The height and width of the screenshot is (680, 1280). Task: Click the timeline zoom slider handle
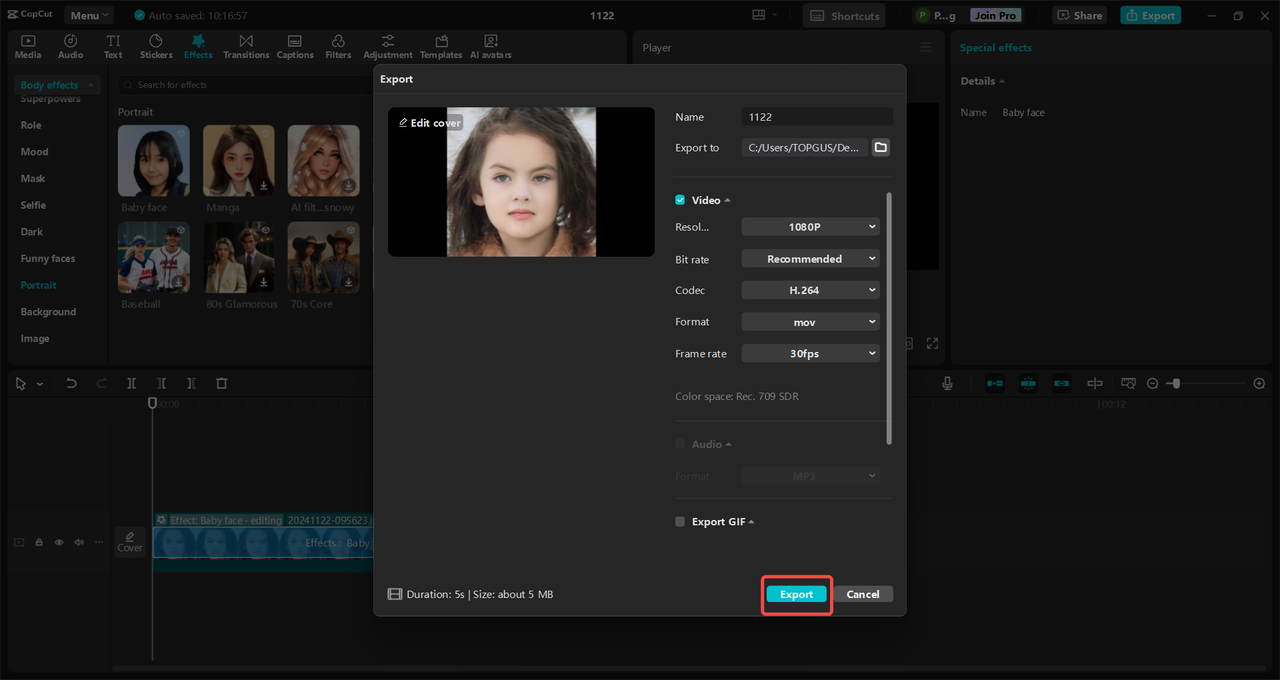1177,383
